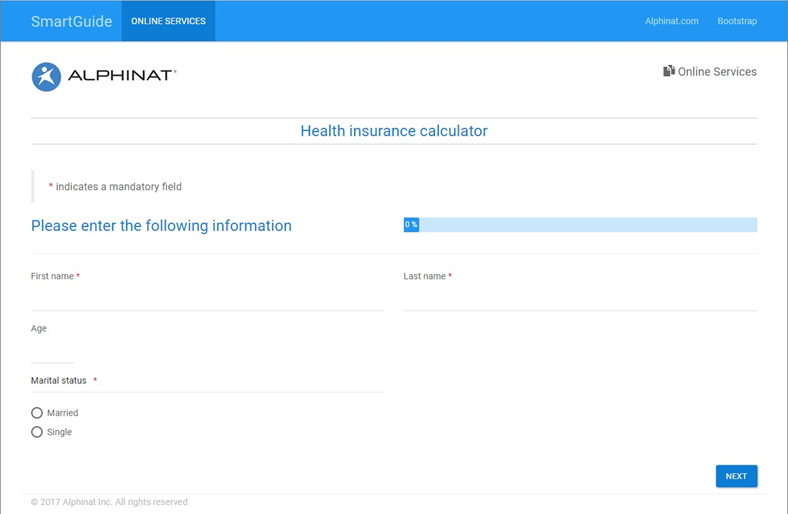Click the Marital status field label
This screenshot has width=788, height=514.
(59, 381)
